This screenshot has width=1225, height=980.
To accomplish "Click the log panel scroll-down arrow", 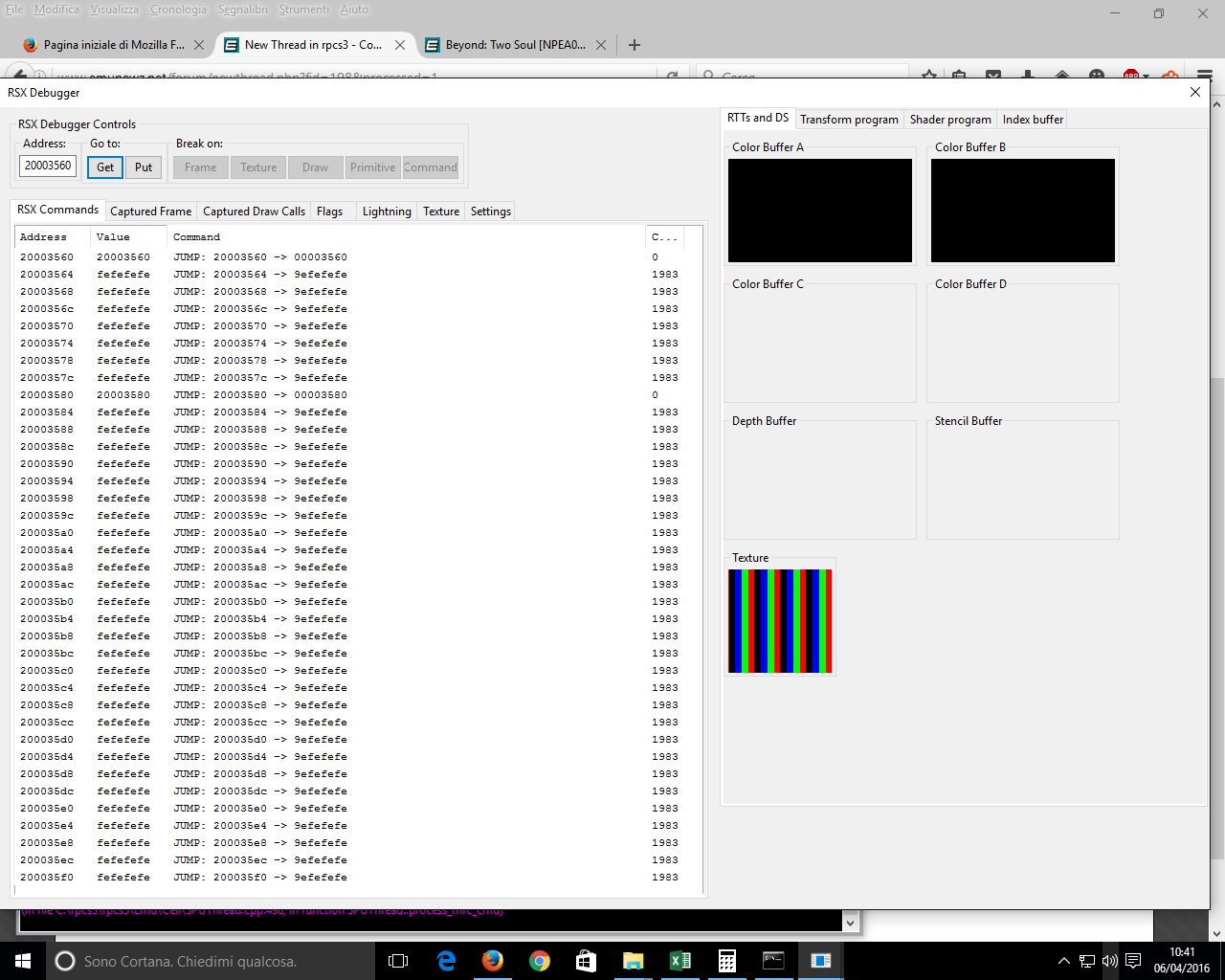I will tap(850, 923).
